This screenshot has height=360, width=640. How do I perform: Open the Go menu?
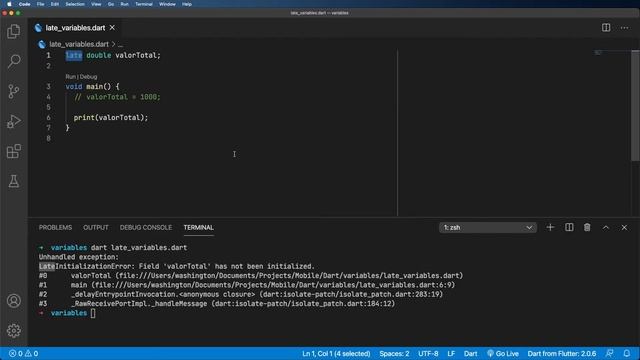[x=111, y=4]
